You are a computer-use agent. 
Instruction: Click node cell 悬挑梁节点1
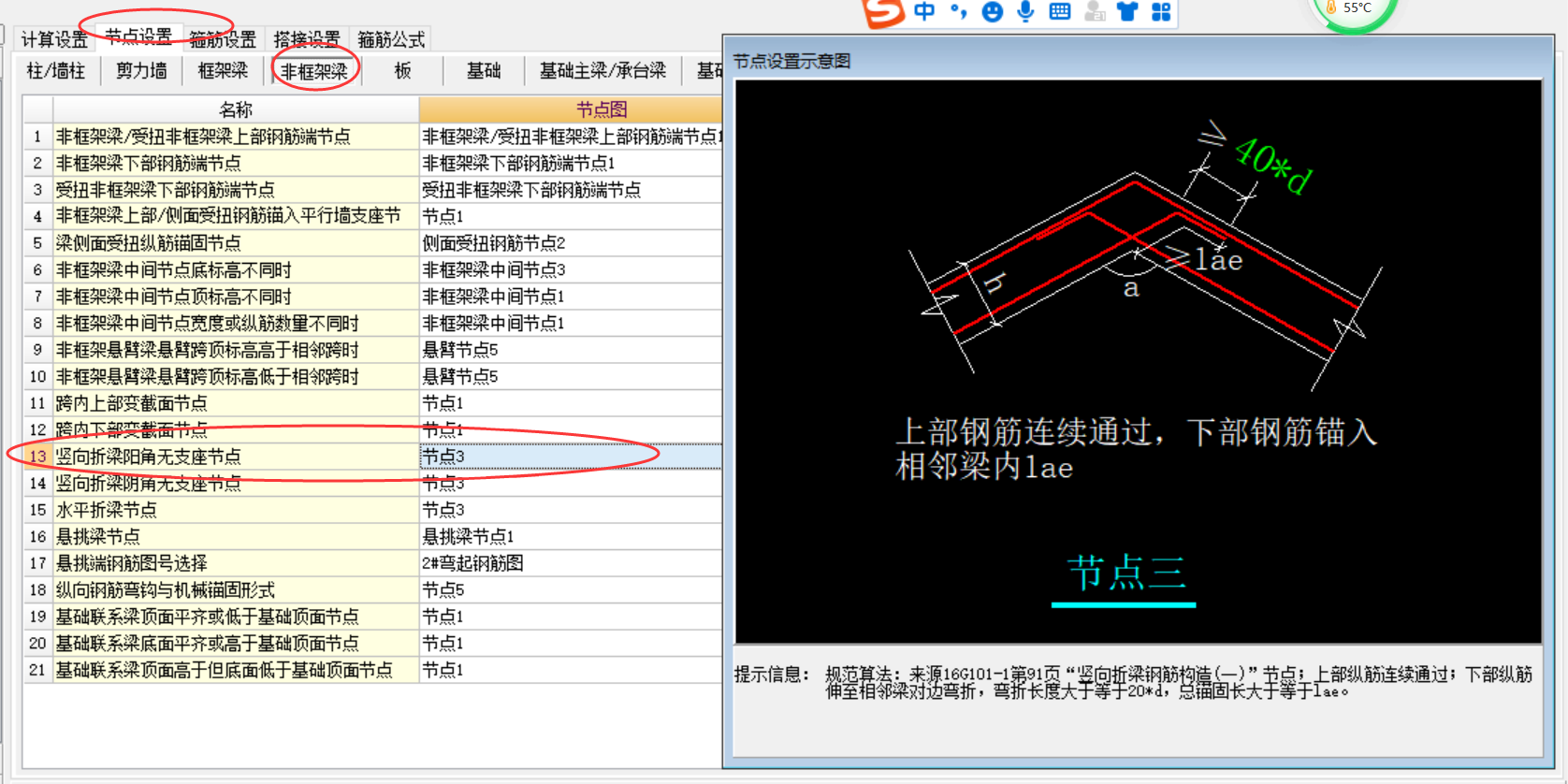coord(572,537)
